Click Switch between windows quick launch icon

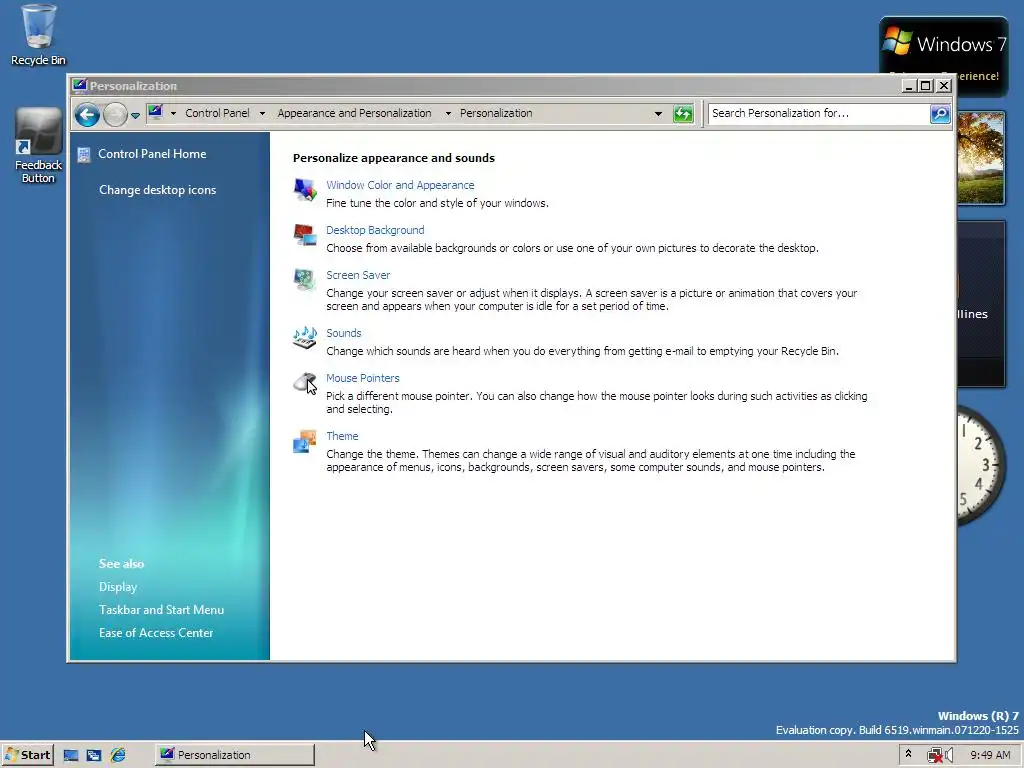pyautogui.click(x=94, y=755)
